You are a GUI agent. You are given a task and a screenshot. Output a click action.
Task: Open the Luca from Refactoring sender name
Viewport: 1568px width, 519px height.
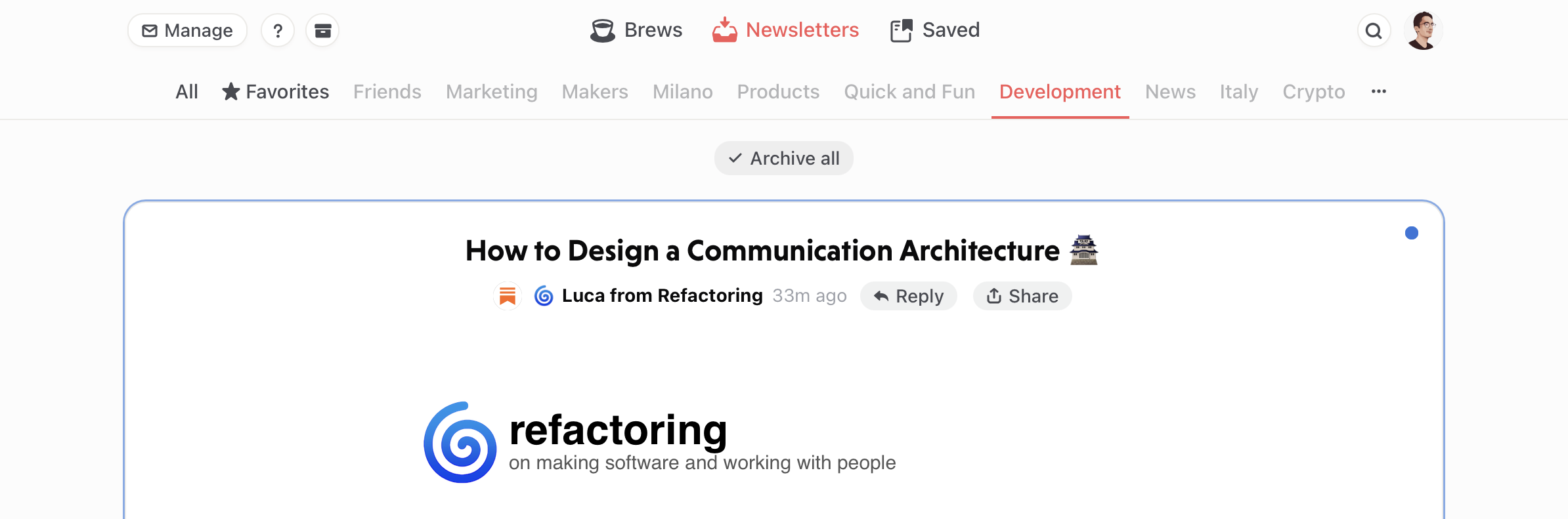(x=662, y=296)
